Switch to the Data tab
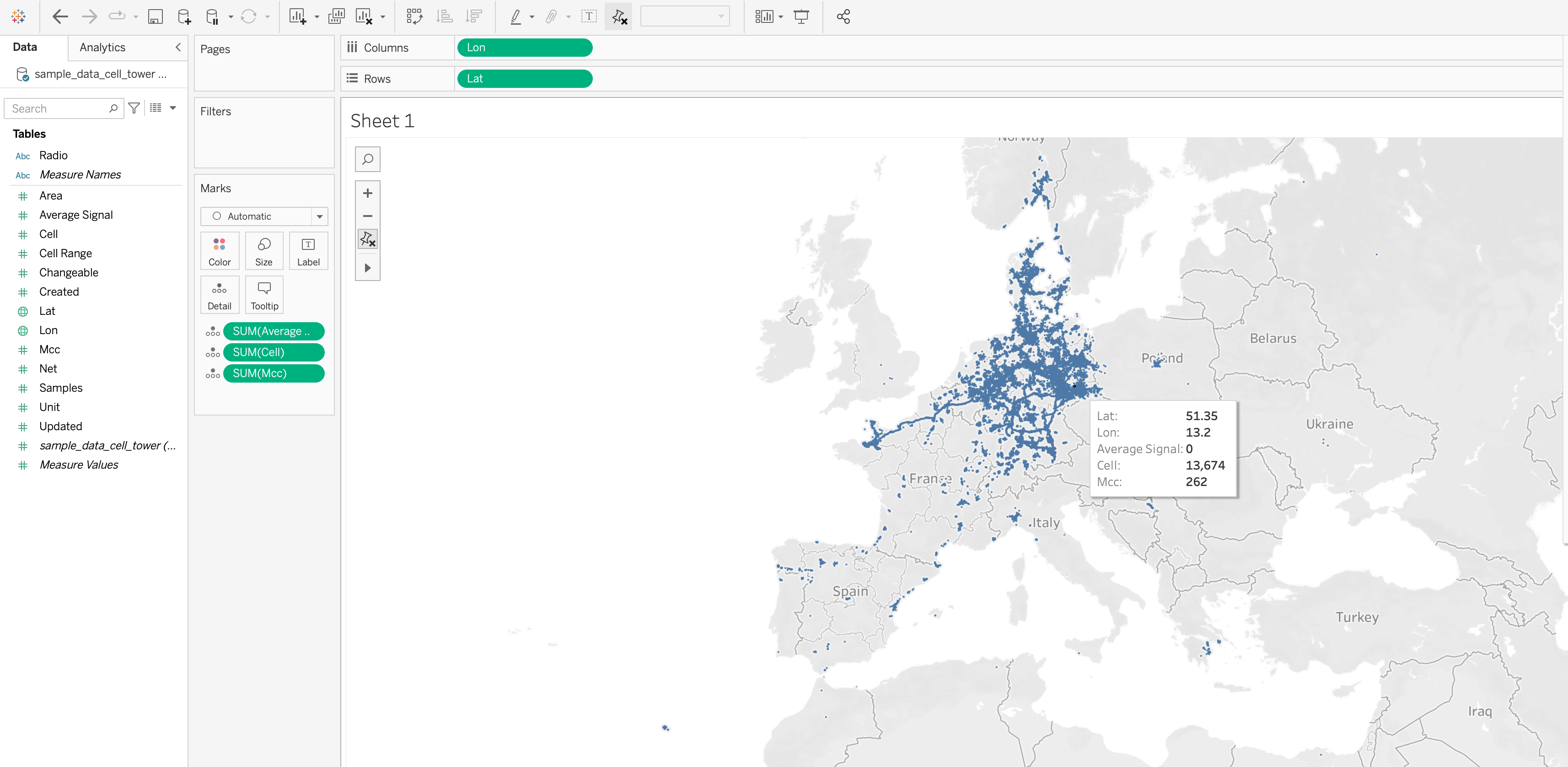Image resolution: width=1568 pixels, height=767 pixels. click(x=25, y=48)
